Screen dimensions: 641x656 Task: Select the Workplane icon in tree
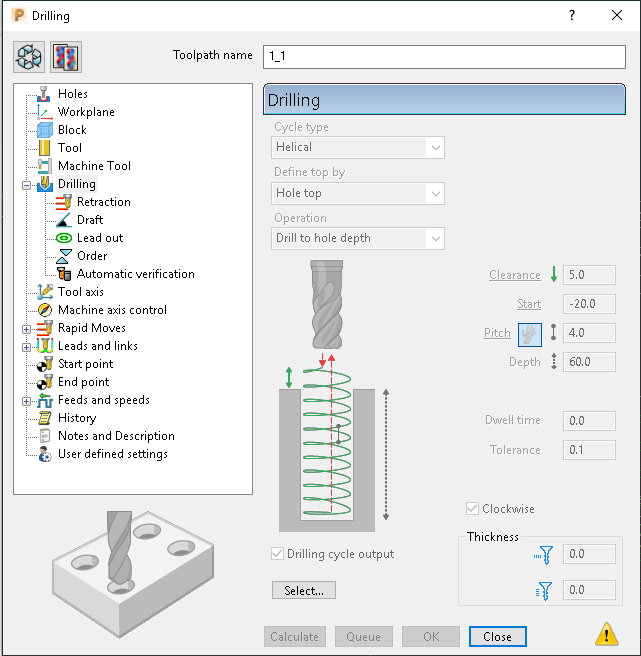click(x=44, y=112)
